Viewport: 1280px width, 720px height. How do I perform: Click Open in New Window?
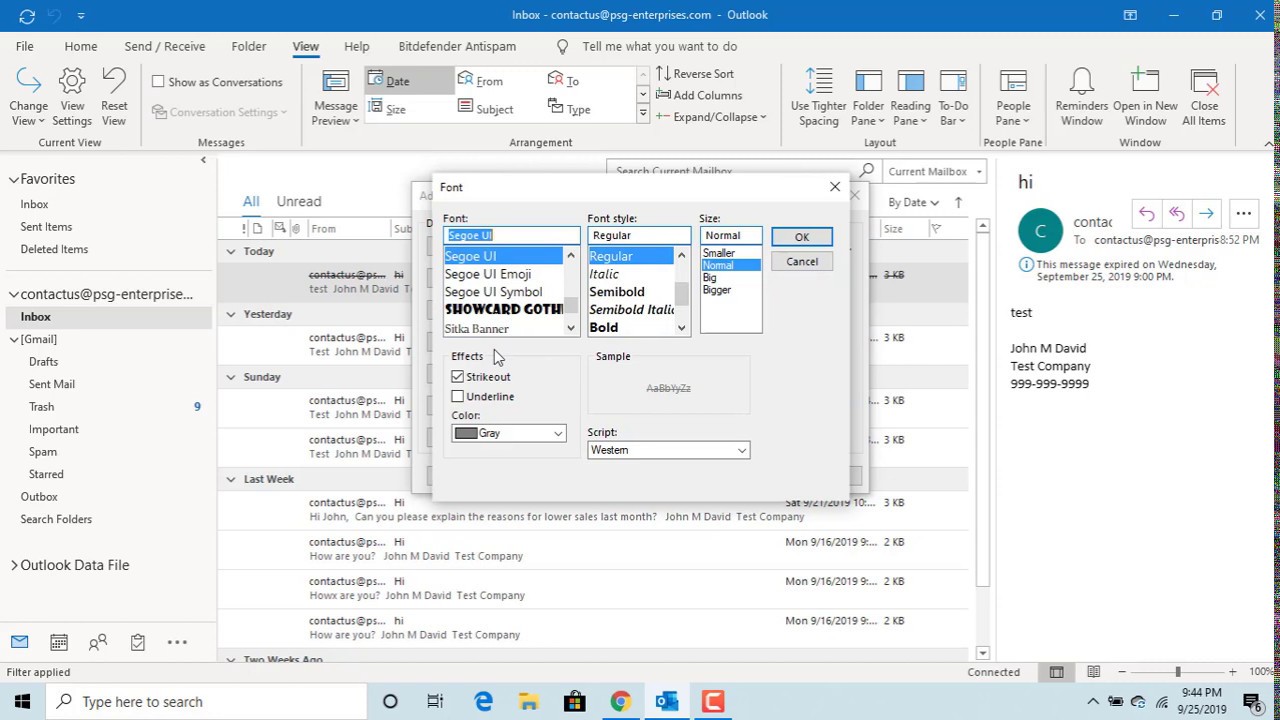(x=1145, y=97)
